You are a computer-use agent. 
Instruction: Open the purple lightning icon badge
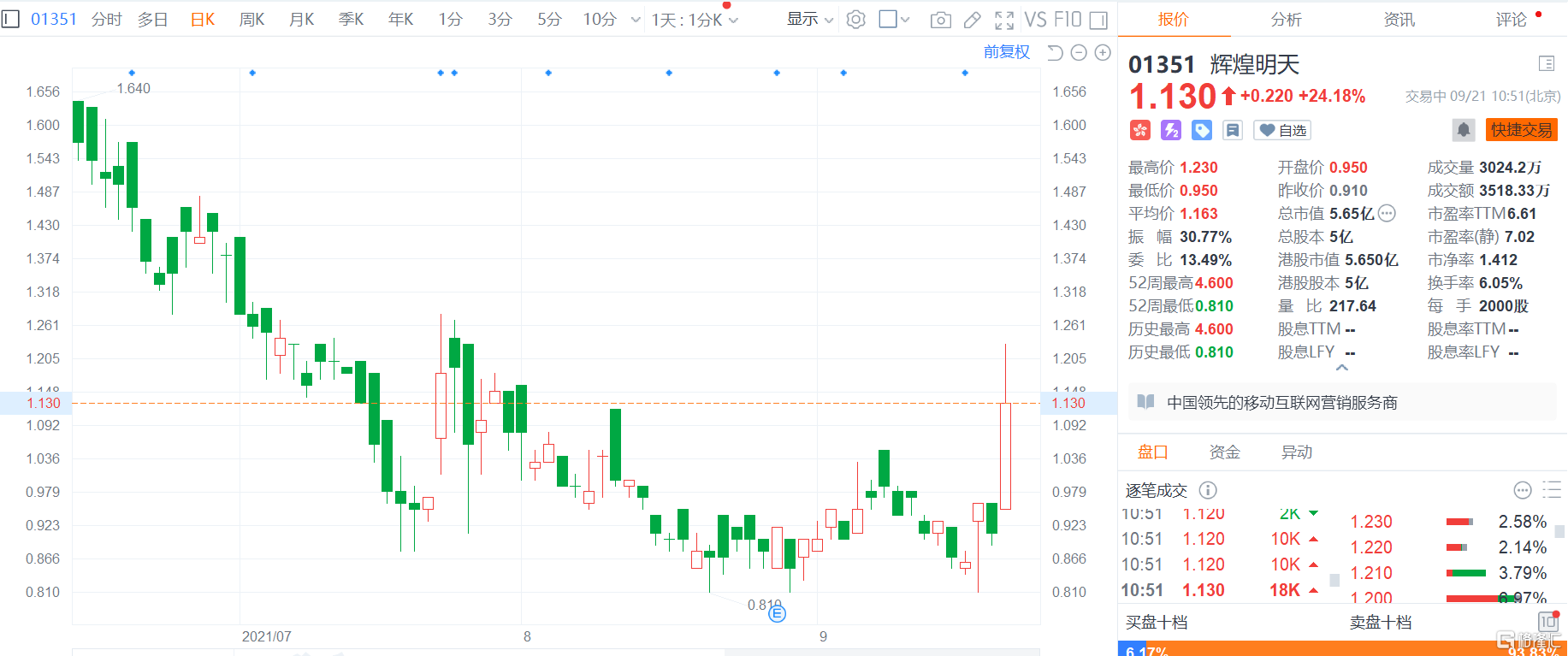[1171, 130]
